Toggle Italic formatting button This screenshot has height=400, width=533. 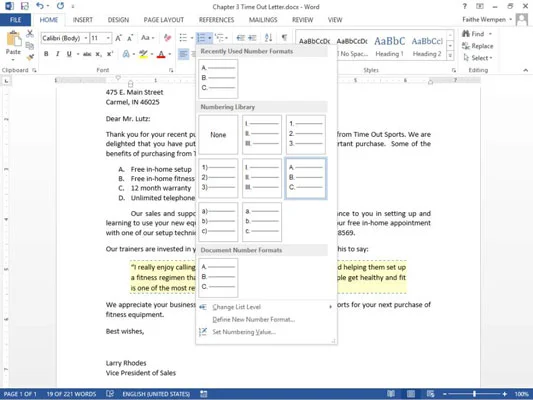click(57, 54)
